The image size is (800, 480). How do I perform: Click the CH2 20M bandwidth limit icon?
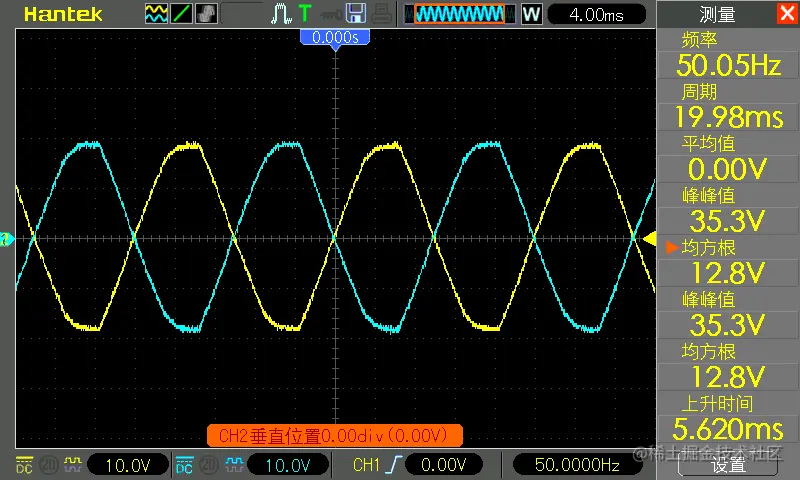point(209,465)
